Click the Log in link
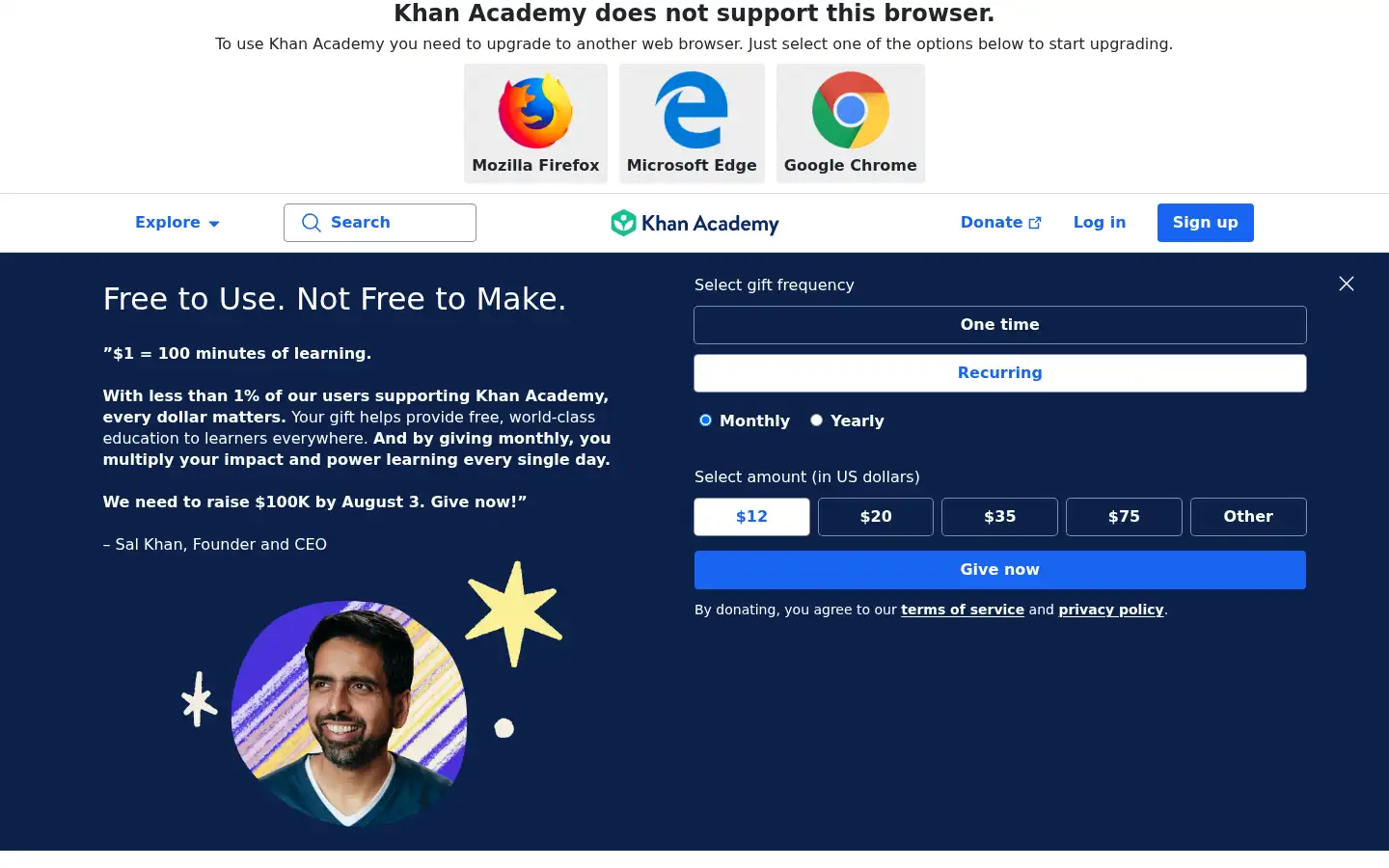1389x868 pixels. point(1100,223)
